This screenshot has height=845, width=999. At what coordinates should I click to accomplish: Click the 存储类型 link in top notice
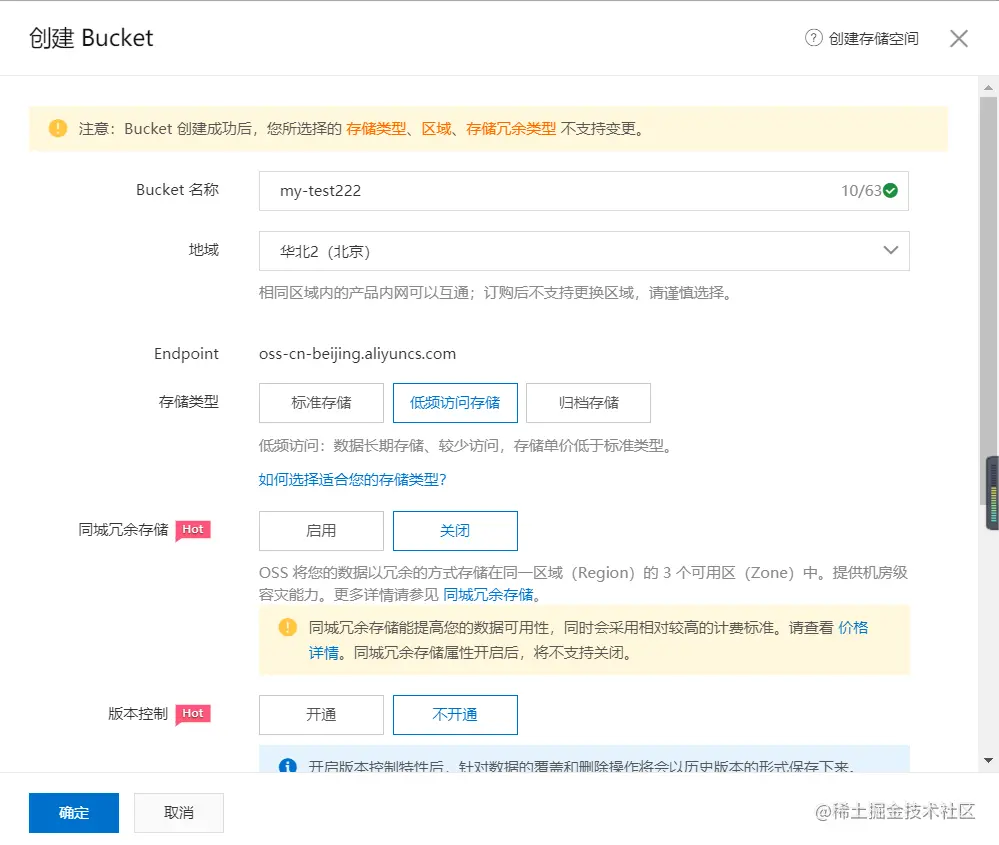click(376, 129)
